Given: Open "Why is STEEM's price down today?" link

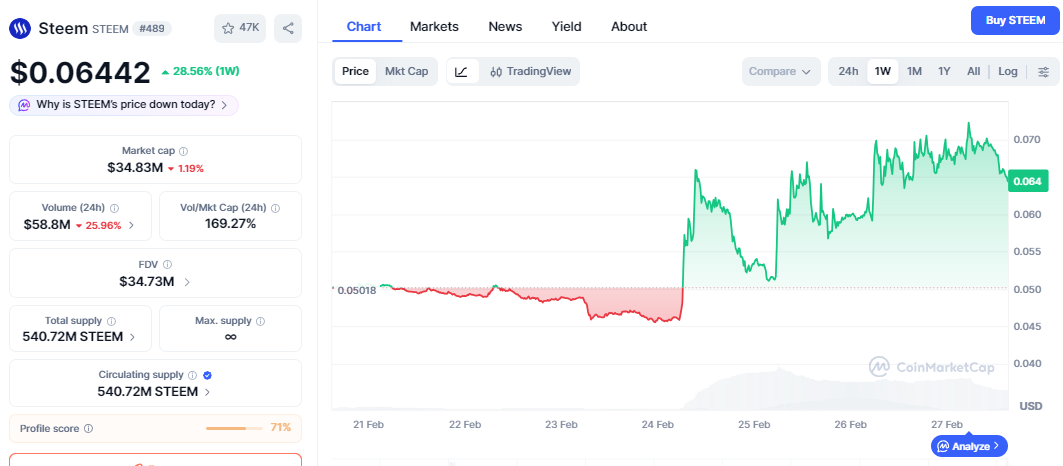Looking at the screenshot, I should coord(125,104).
